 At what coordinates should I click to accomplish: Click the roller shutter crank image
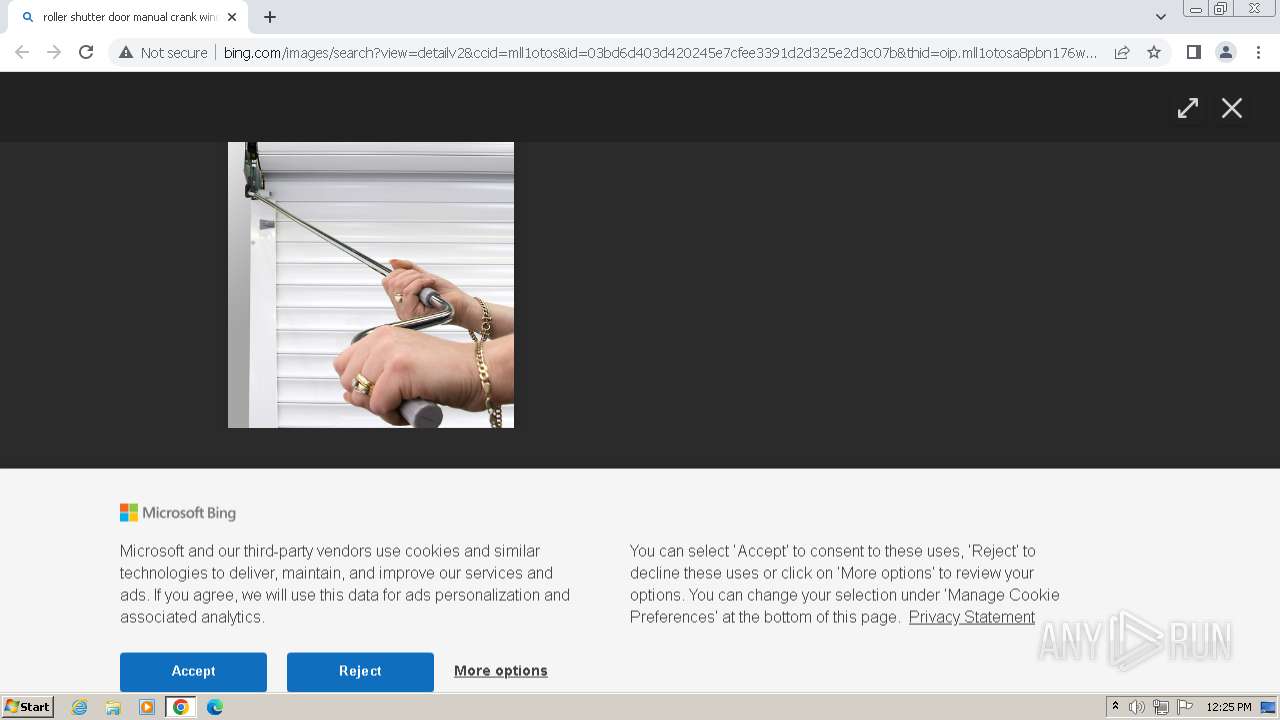(371, 285)
